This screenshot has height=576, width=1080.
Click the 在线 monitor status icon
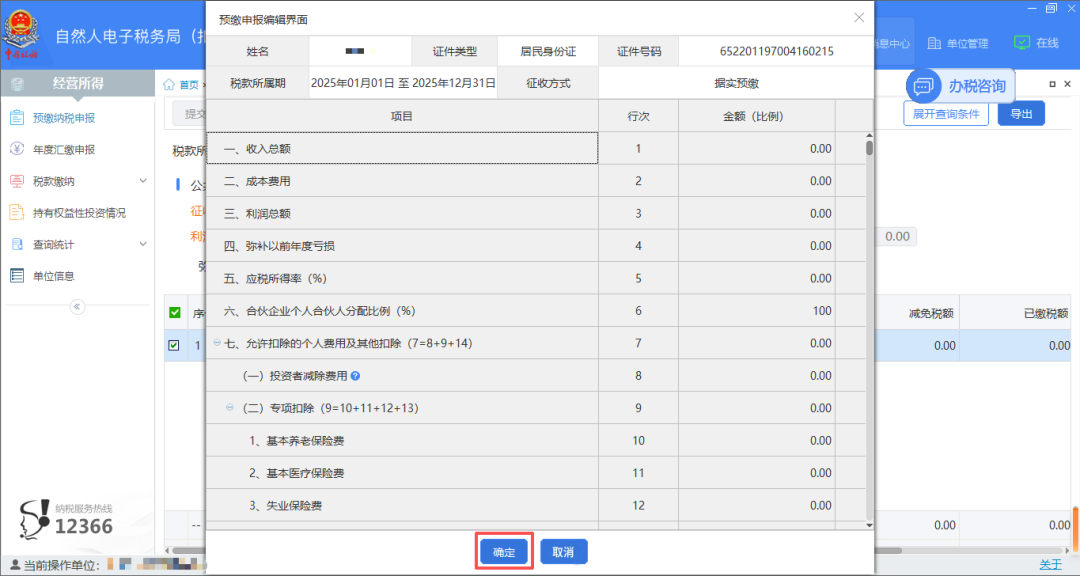(x=1021, y=43)
